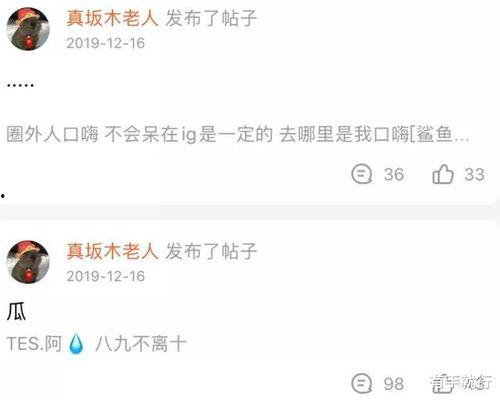The image size is (500, 400).
Task: Open the avatar of the second post
Action: 28,262
